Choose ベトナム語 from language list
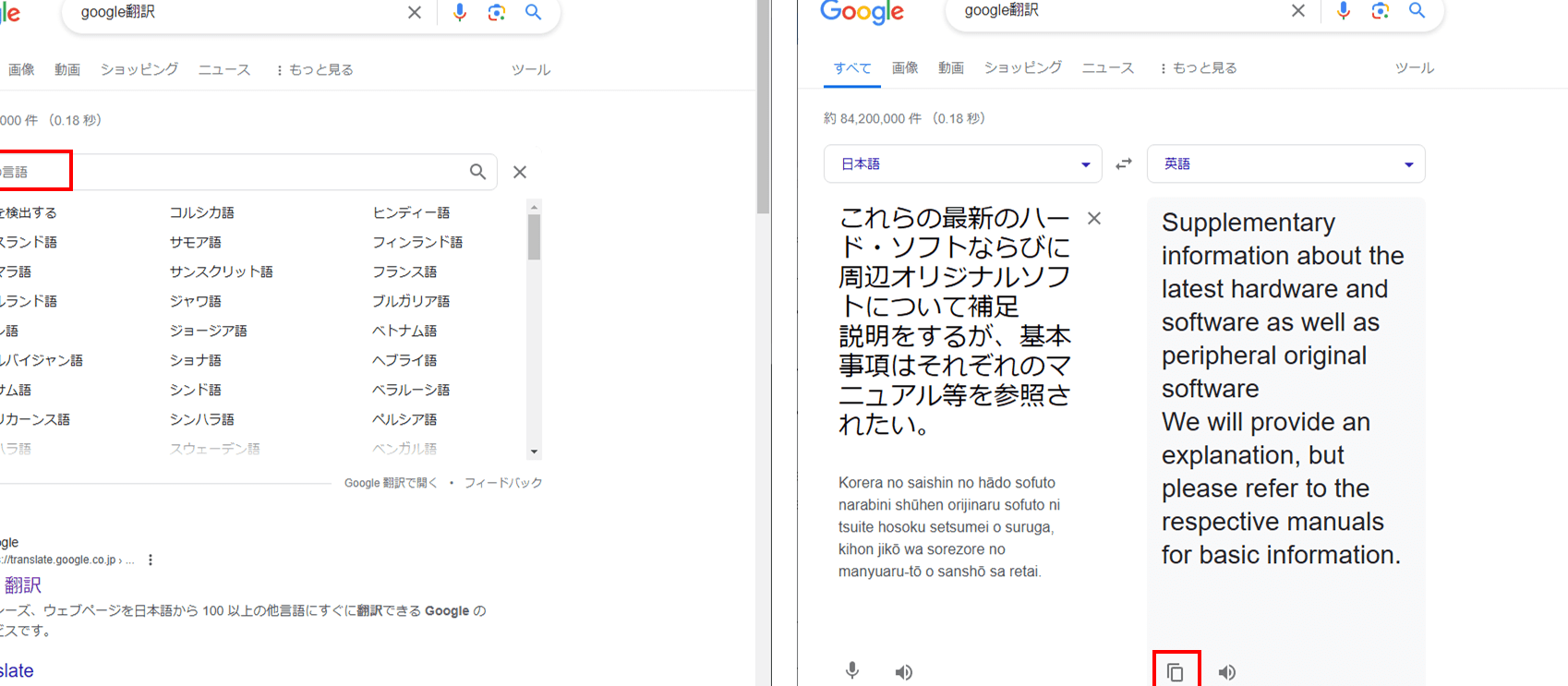 coord(404,331)
